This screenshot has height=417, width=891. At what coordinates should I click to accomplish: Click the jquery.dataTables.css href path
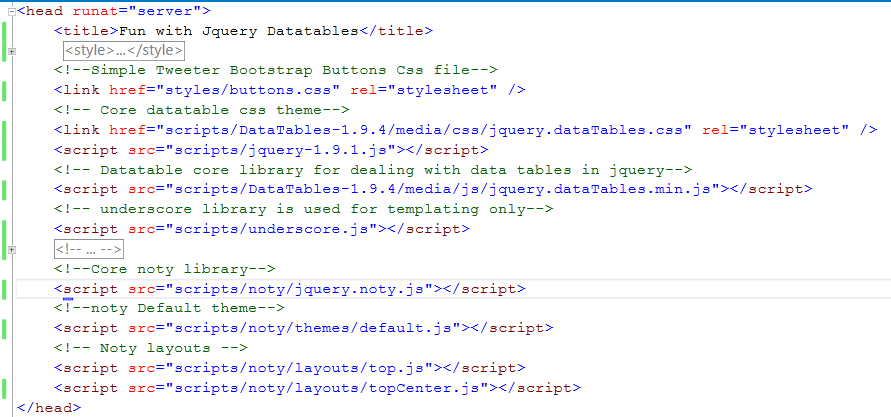[423, 130]
